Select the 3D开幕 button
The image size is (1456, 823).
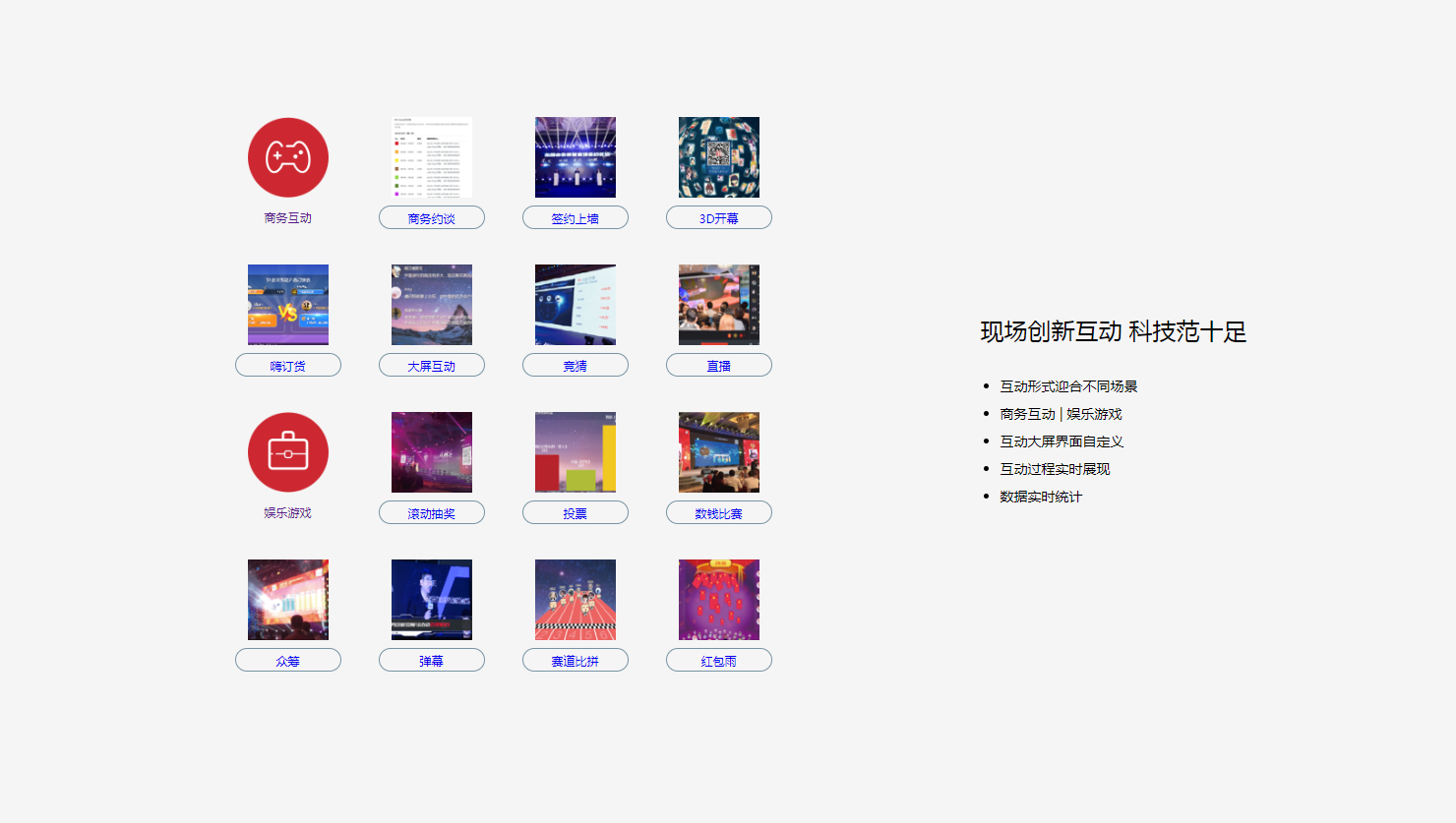point(719,218)
